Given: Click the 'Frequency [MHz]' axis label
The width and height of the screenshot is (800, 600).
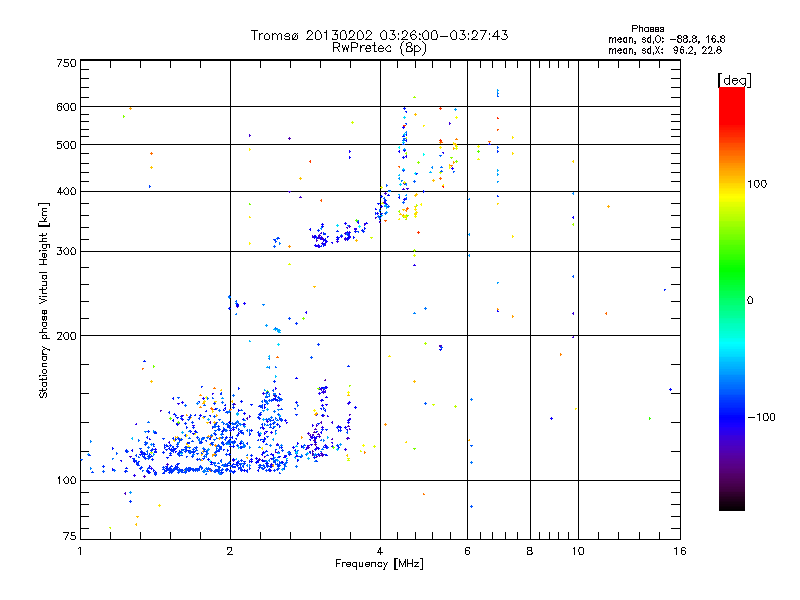Looking at the screenshot, I should pyautogui.click(x=379, y=564).
